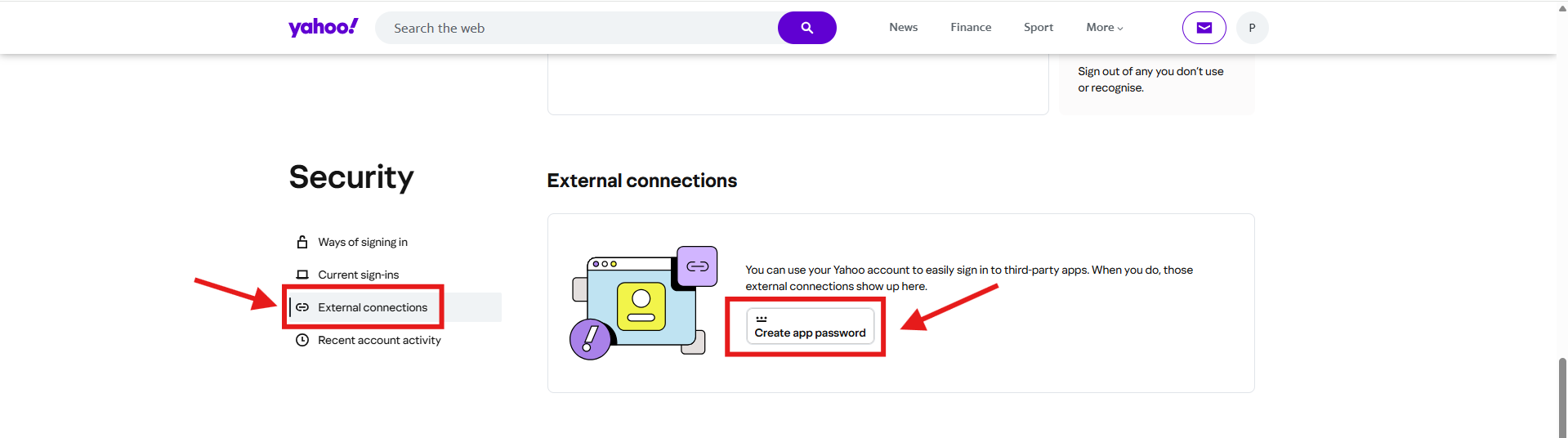Click the external connections illustration
This screenshot has width=1568, height=438.
click(643, 302)
